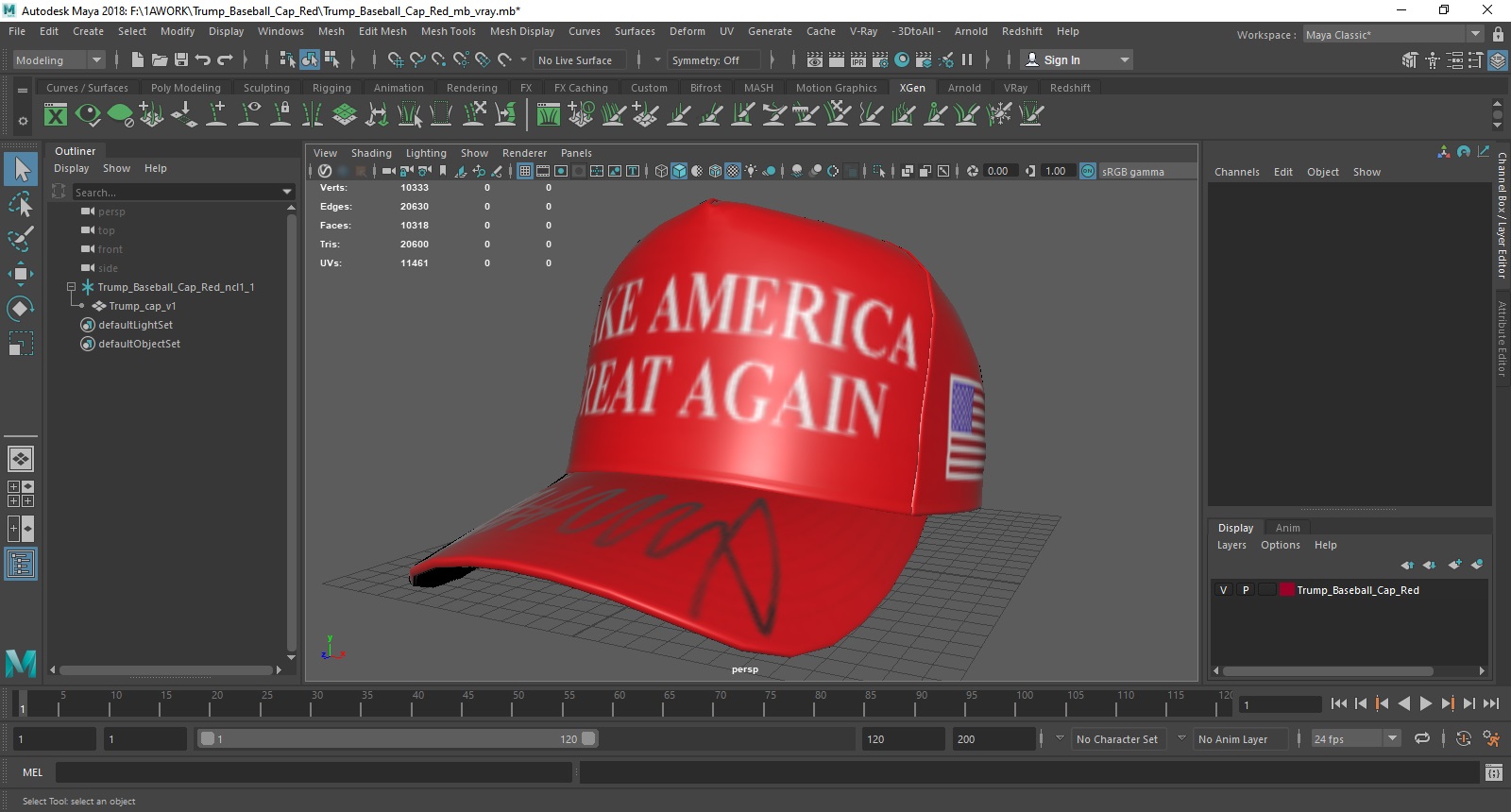The height and width of the screenshot is (812, 1511).
Task: Switch to the Poly Modeling shelf tab
Action: (185, 88)
